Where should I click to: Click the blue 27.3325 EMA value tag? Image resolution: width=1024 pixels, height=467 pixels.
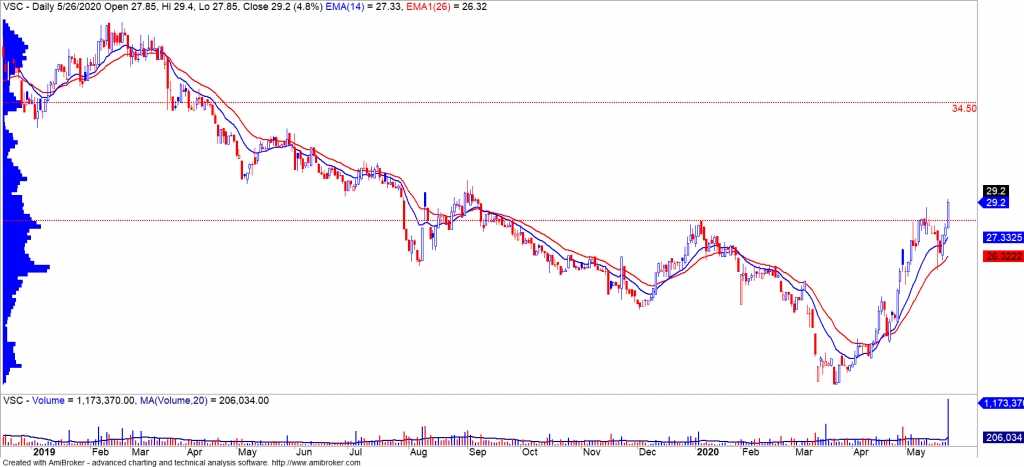click(1001, 238)
